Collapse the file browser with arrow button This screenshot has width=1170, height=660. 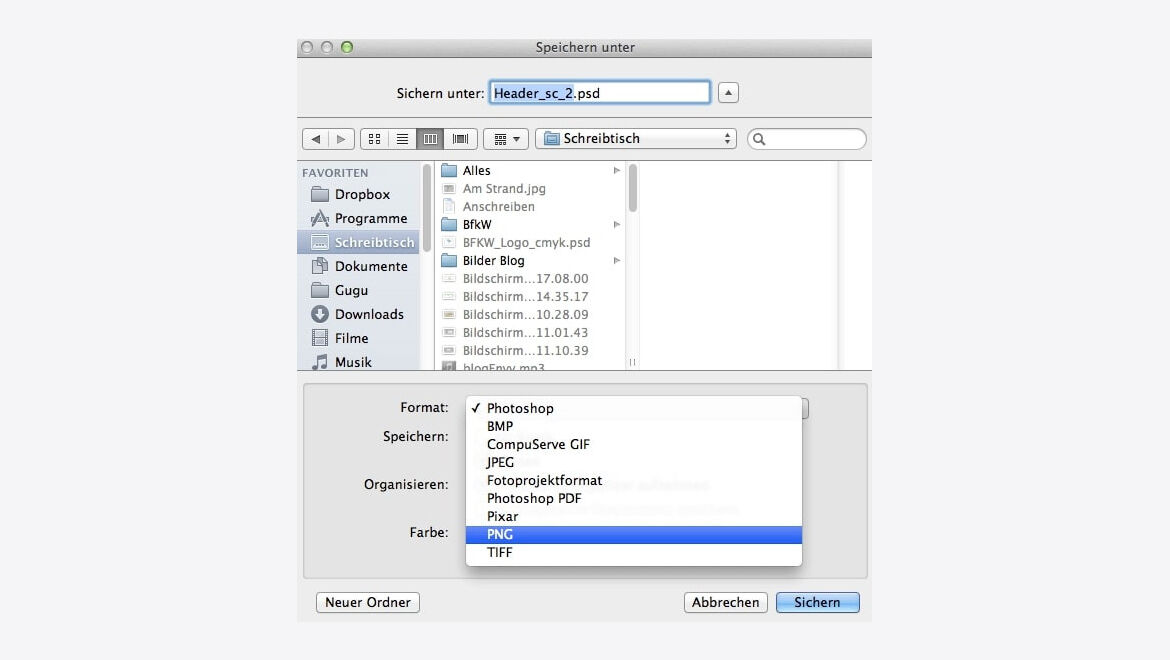click(729, 93)
